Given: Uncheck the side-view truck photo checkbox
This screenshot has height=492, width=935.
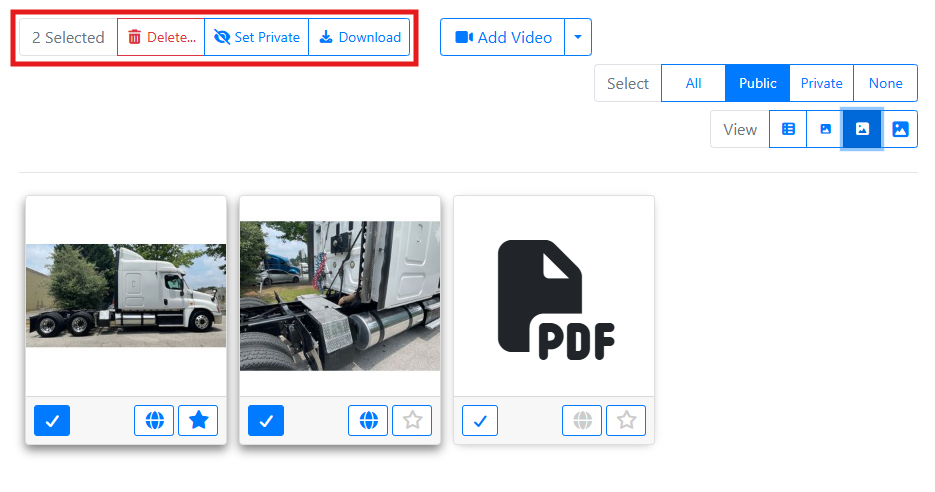Looking at the screenshot, I should click(x=52, y=420).
